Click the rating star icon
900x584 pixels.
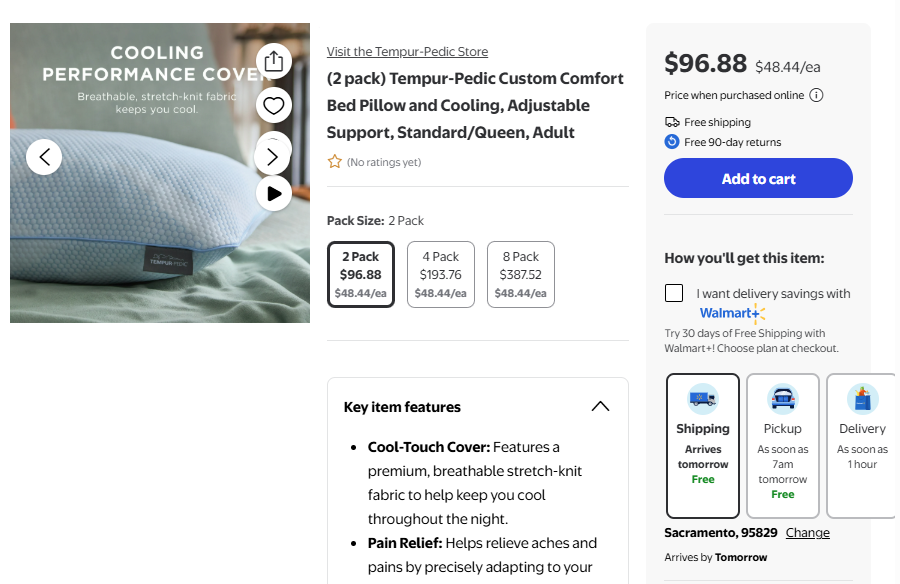coord(335,162)
